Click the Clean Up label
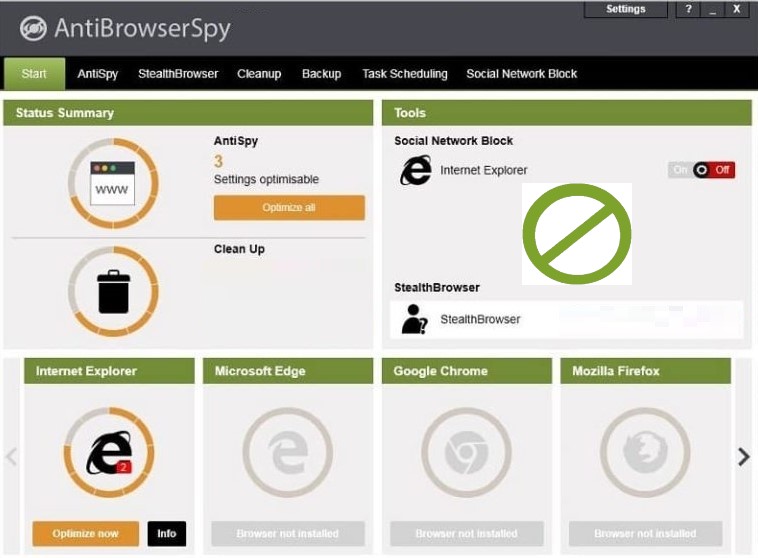758x558 pixels. (239, 250)
